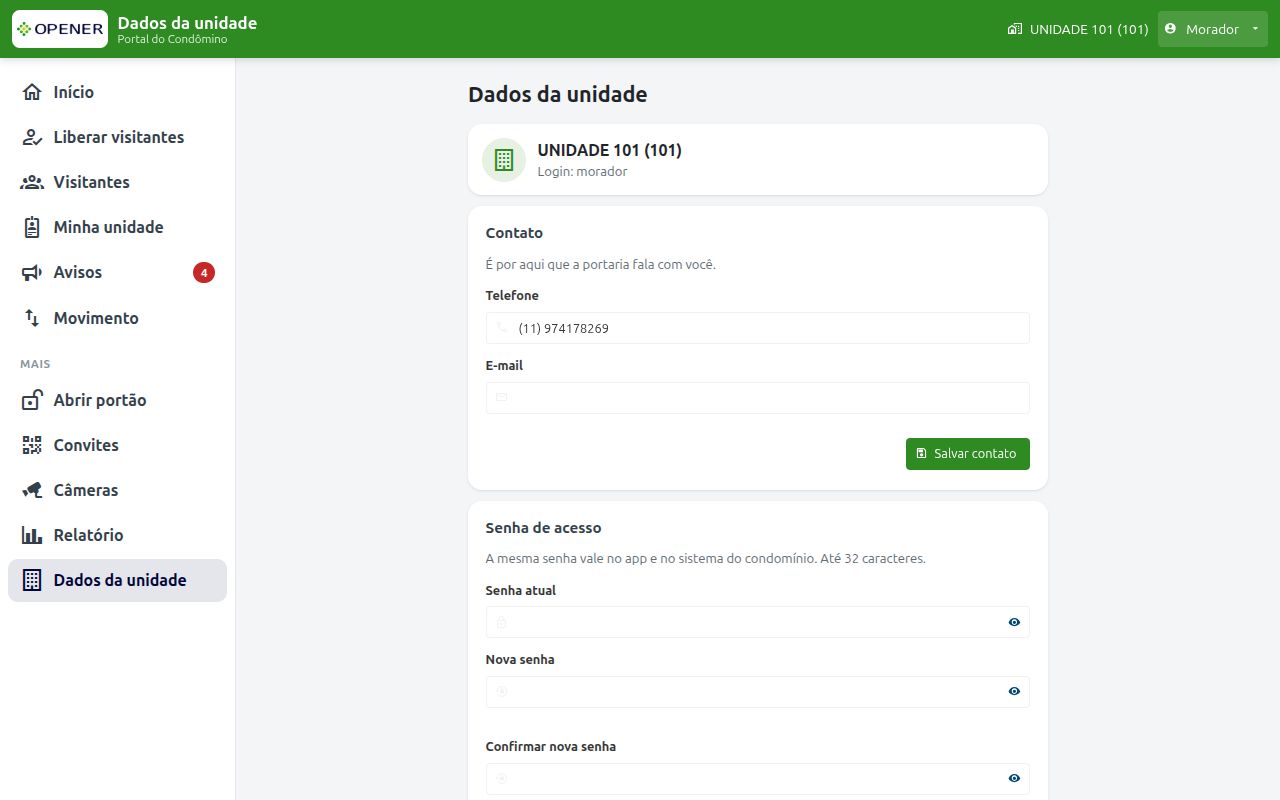1280x800 pixels.
Task: Click into the Senha atual field
Action: tap(758, 622)
